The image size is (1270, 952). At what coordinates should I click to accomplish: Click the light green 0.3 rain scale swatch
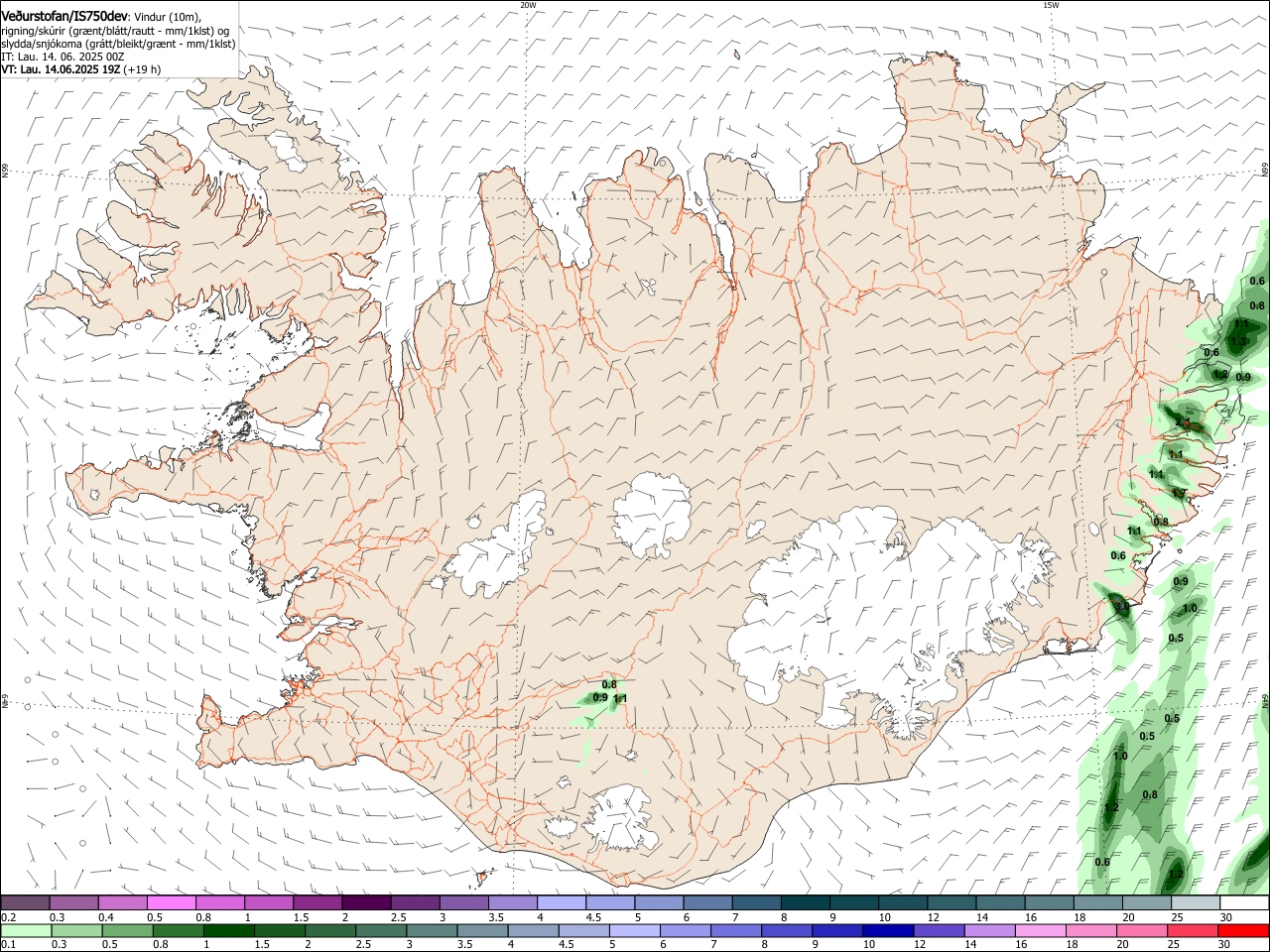(x=75, y=930)
